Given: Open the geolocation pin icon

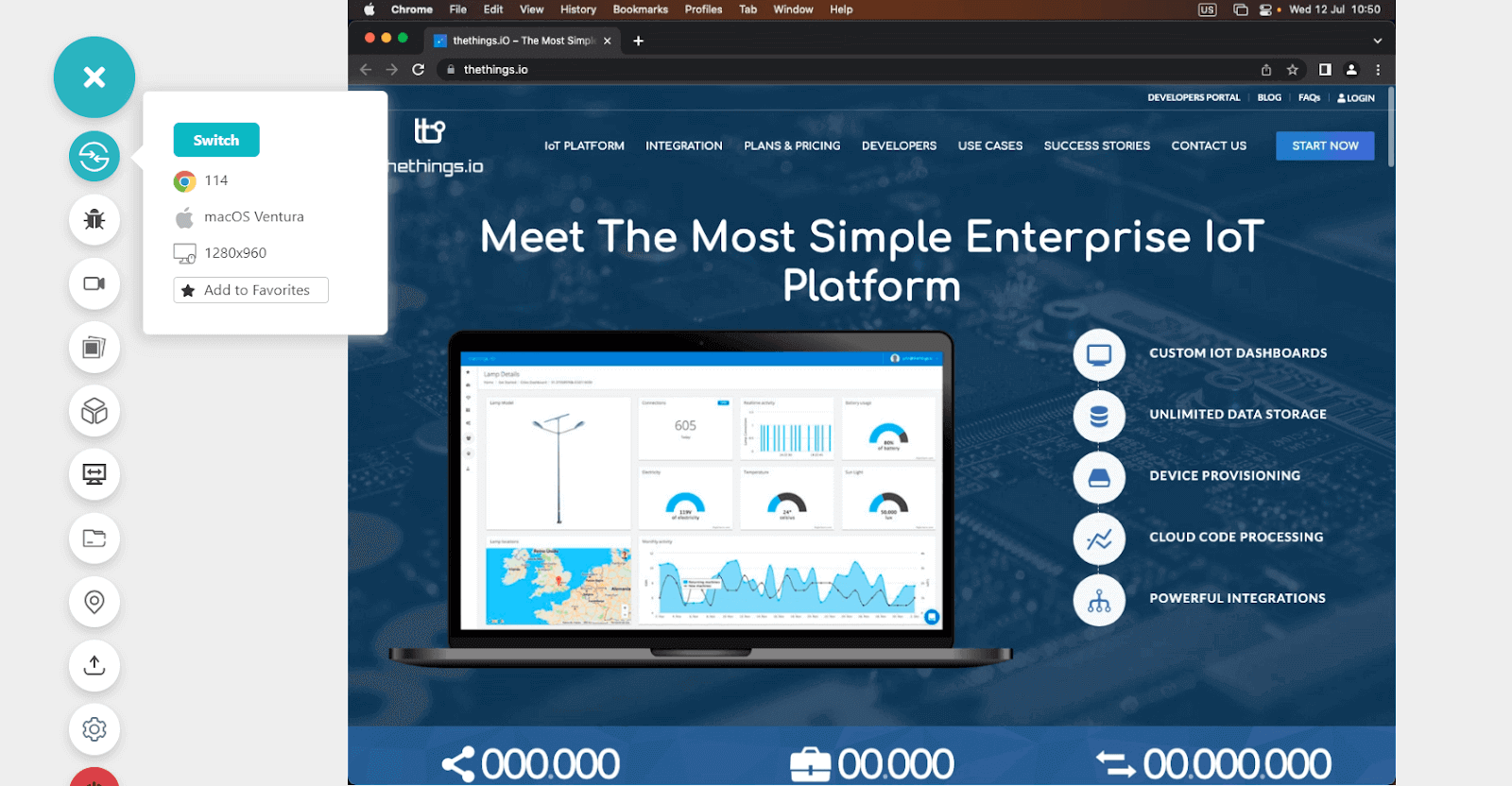Looking at the screenshot, I should coord(94,602).
